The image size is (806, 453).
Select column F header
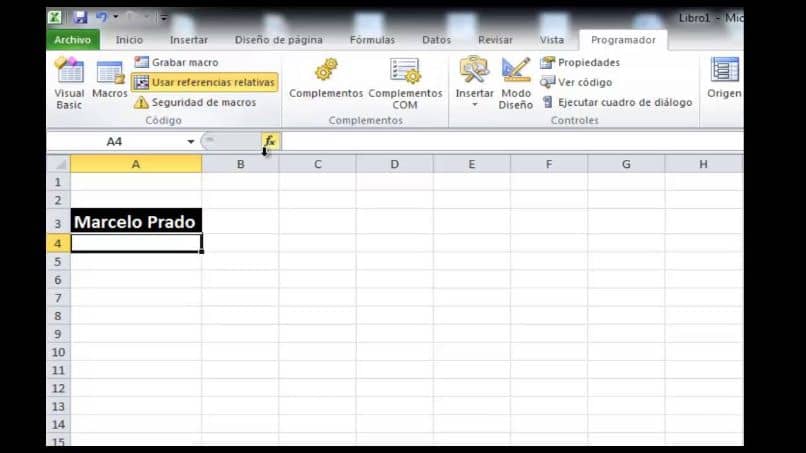(548, 164)
